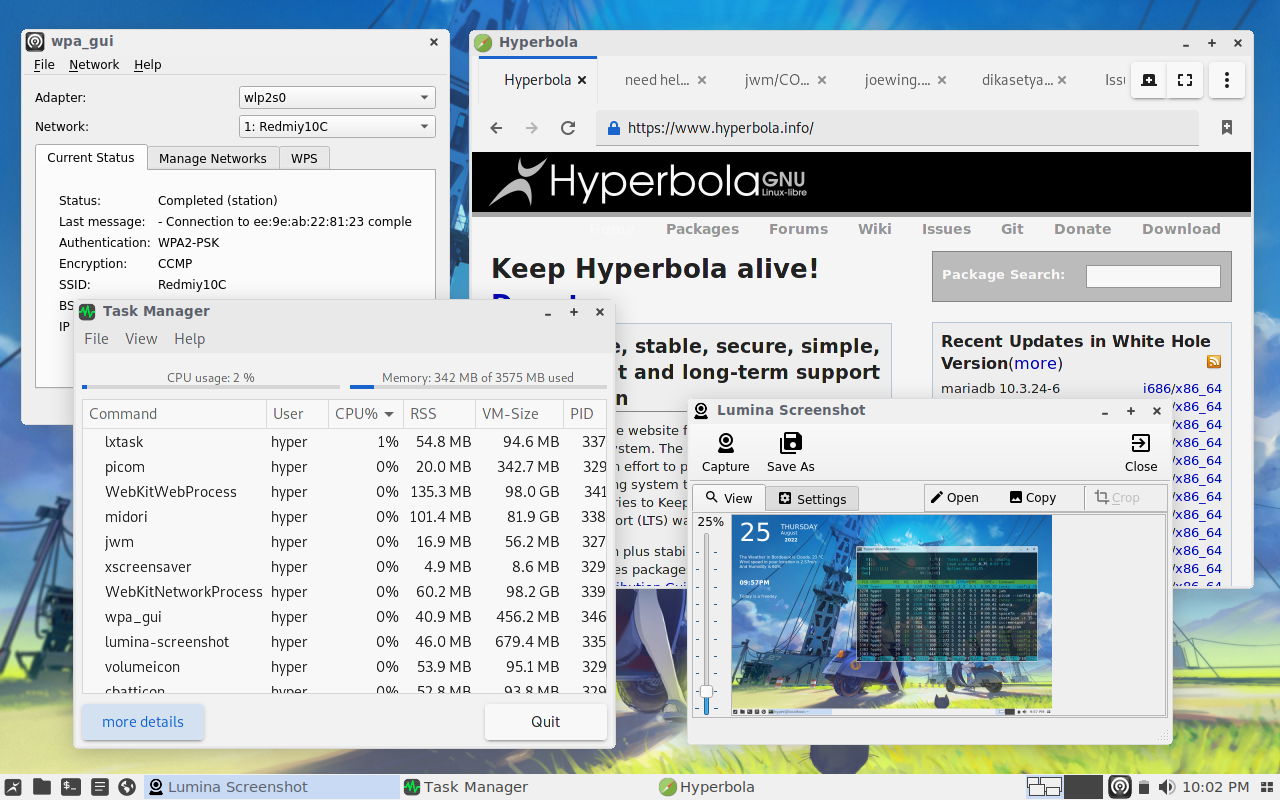Switch to the Manage Networks tab
This screenshot has width=1280, height=800.
coord(212,158)
